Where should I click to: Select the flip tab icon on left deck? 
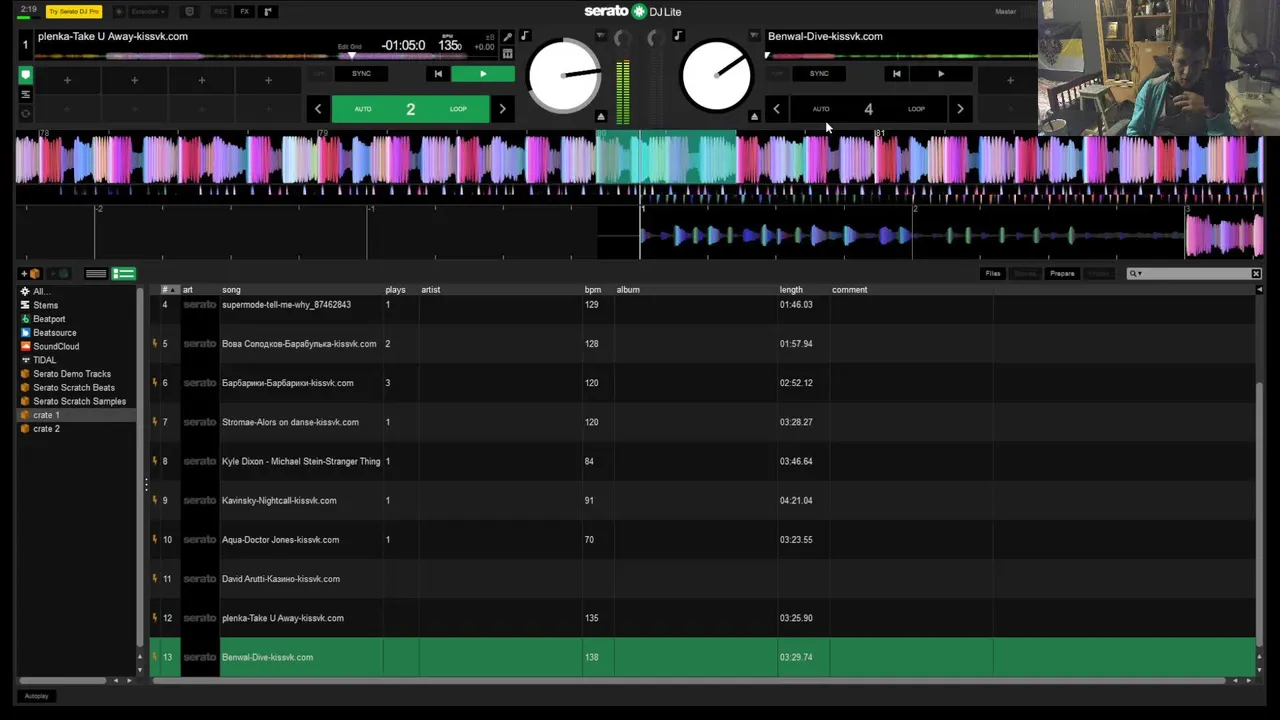26,114
